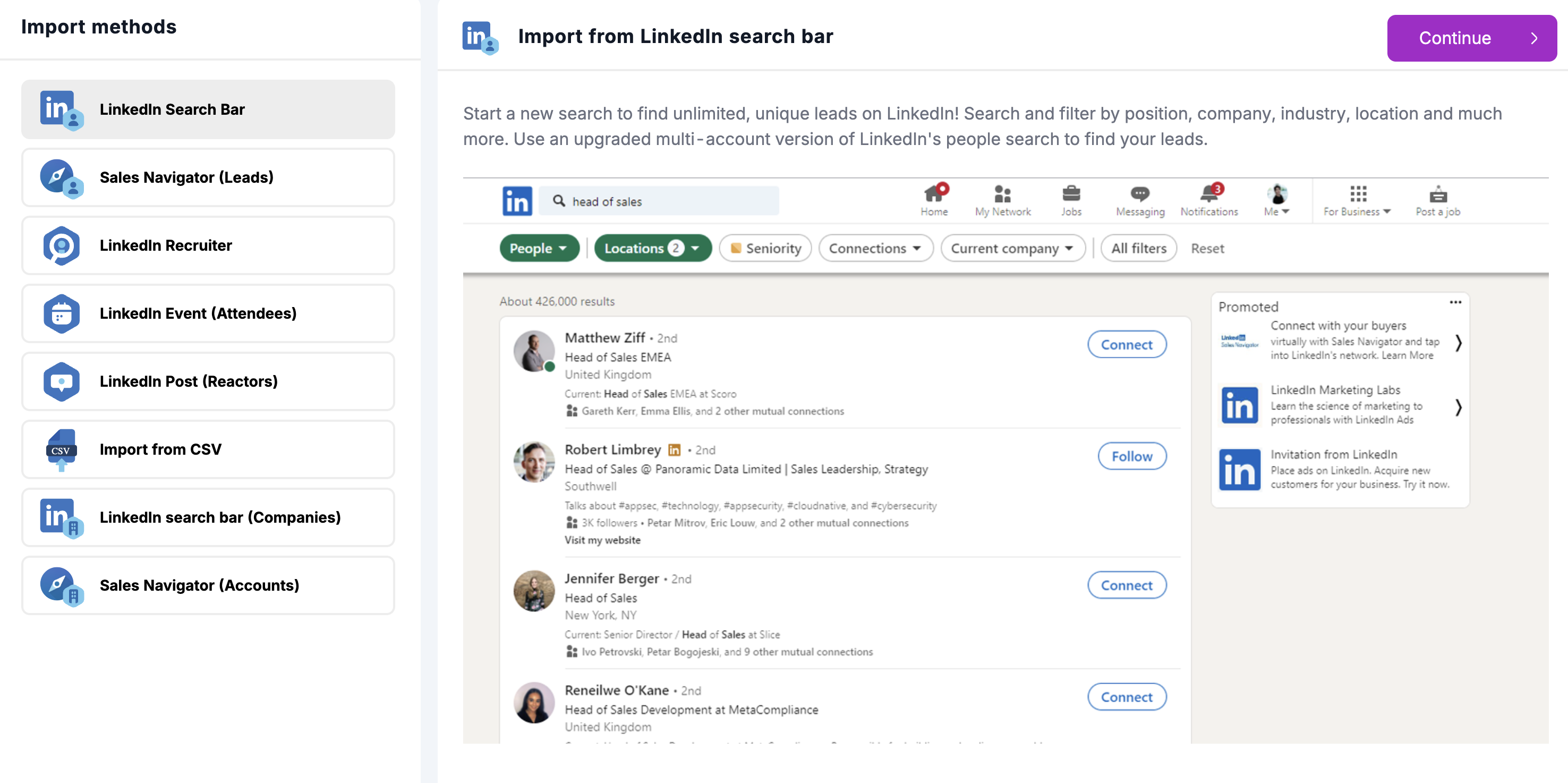Viewport: 1568px width, 783px height.
Task: Click Follow for Robert Limbrey
Action: tap(1131, 456)
